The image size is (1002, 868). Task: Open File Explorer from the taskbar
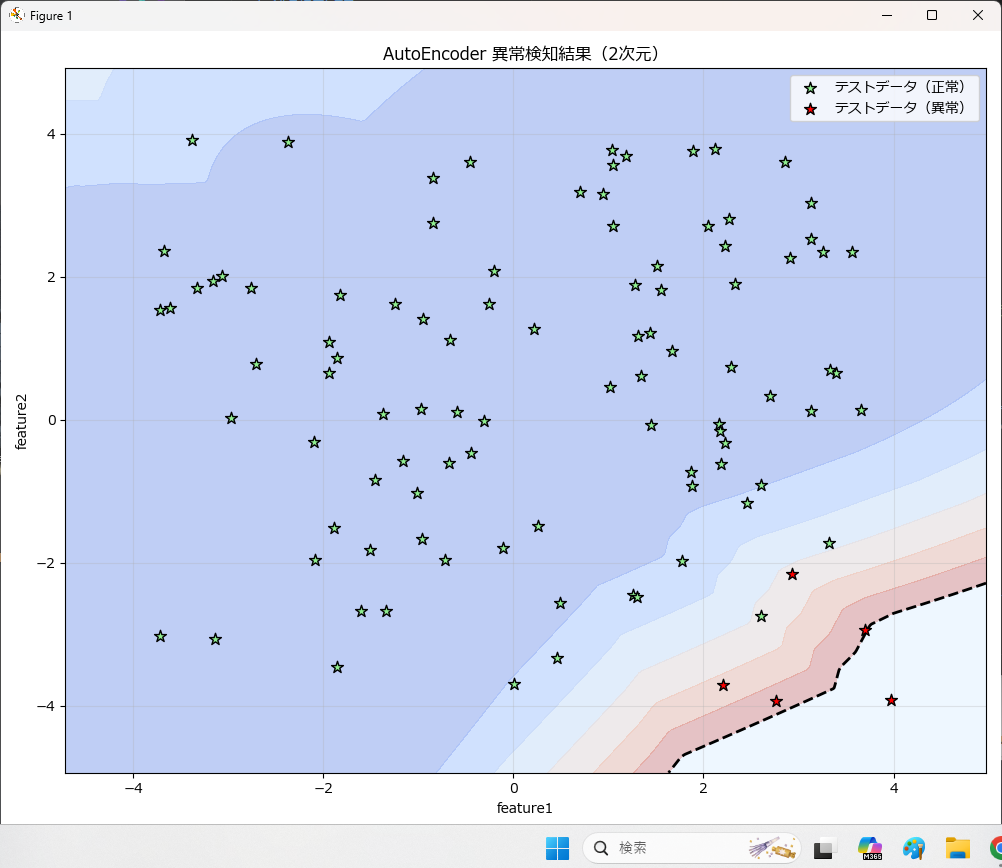958,848
